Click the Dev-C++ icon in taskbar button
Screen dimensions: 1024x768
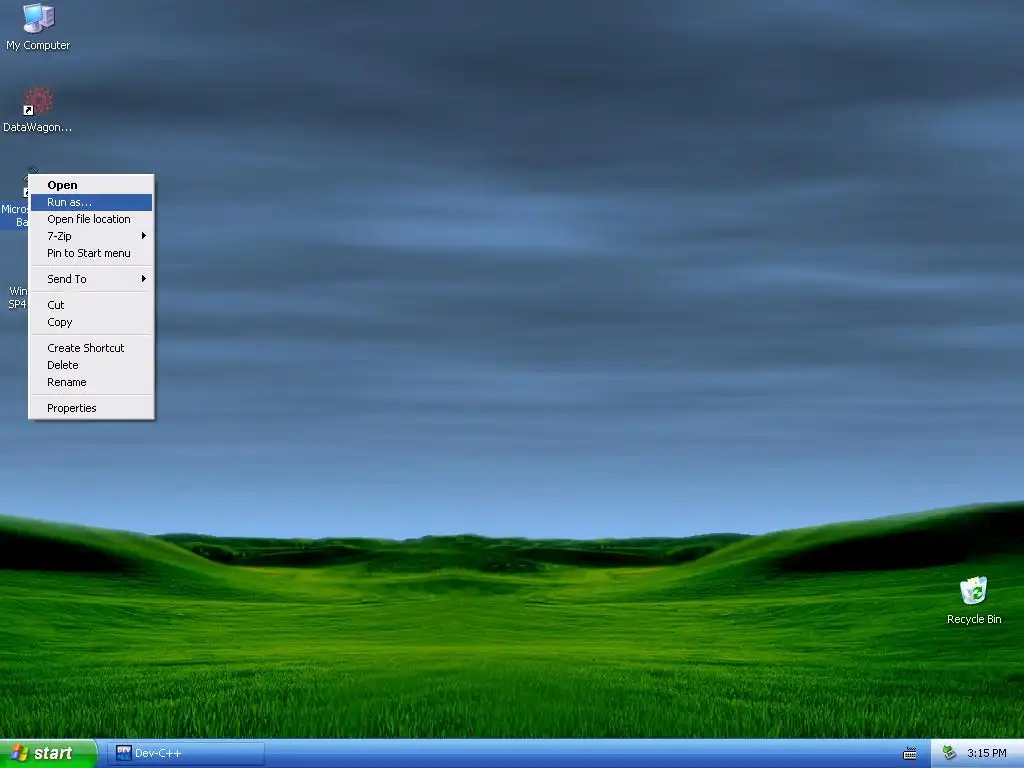click(123, 753)
